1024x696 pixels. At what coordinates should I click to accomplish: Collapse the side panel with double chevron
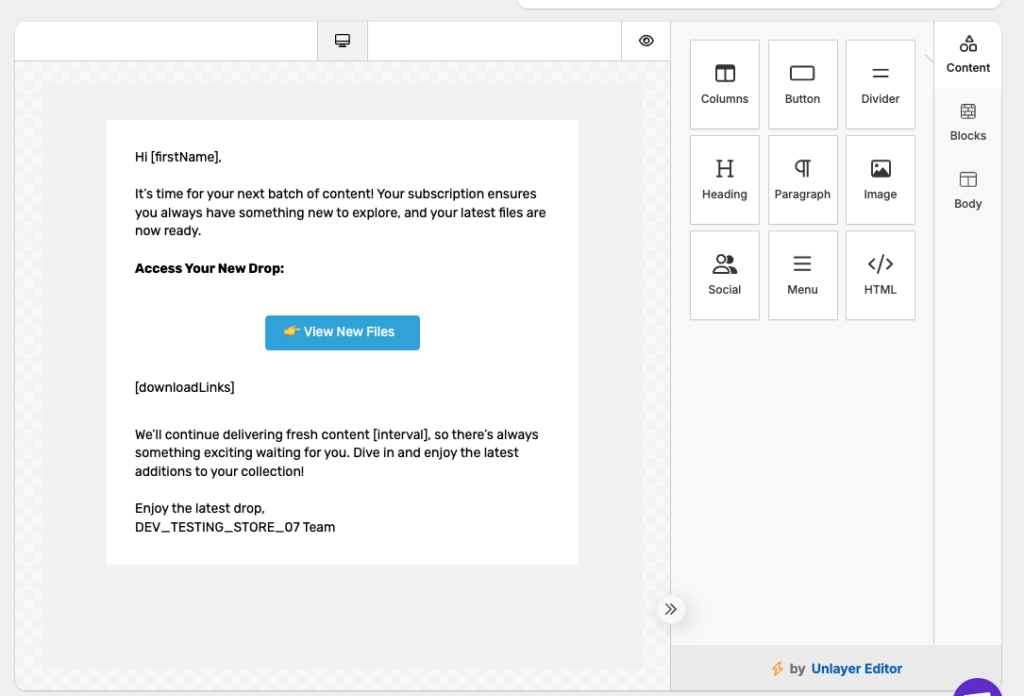[670, 609]
